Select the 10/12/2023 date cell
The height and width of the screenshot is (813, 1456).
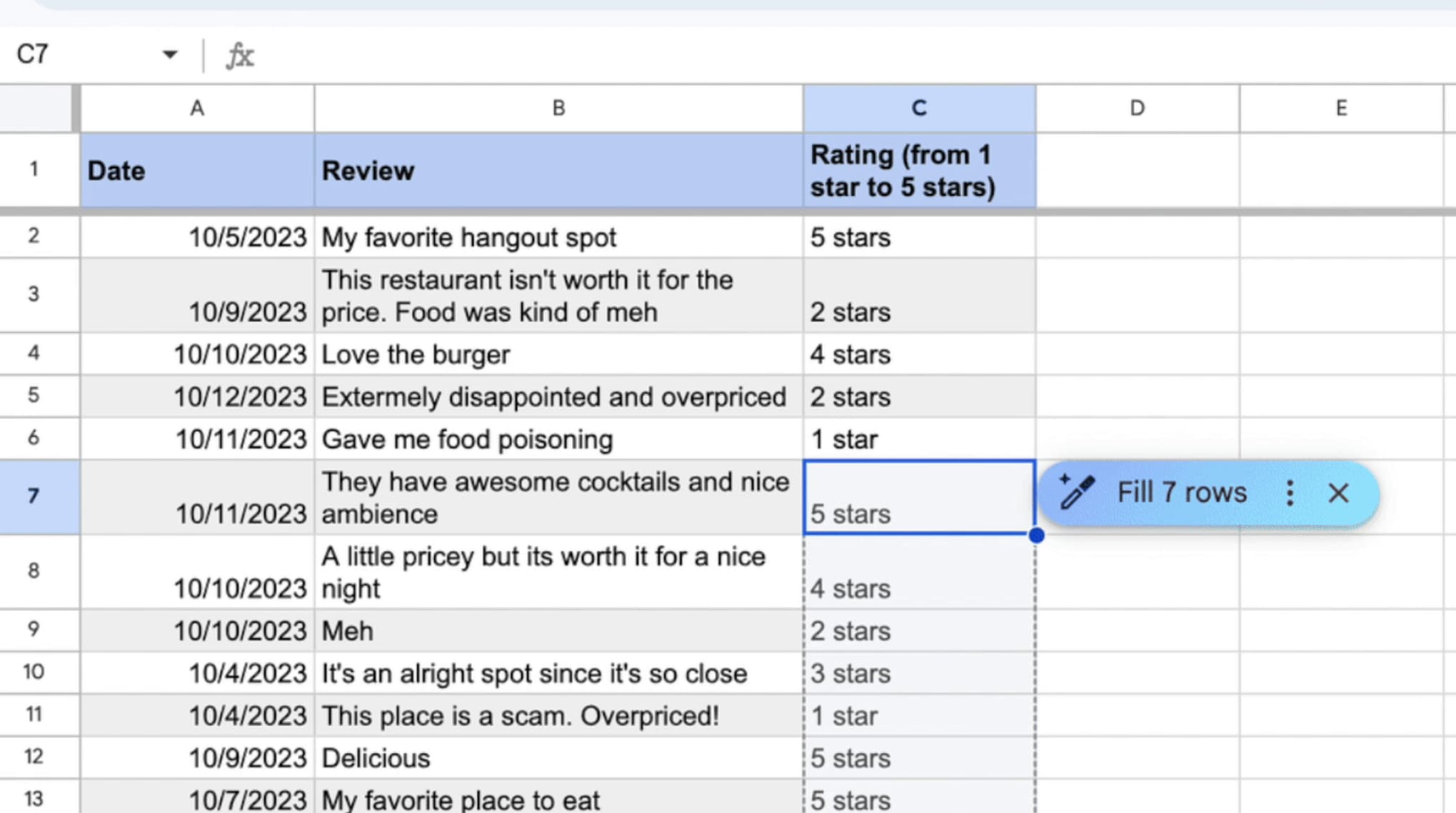[196, 397]
